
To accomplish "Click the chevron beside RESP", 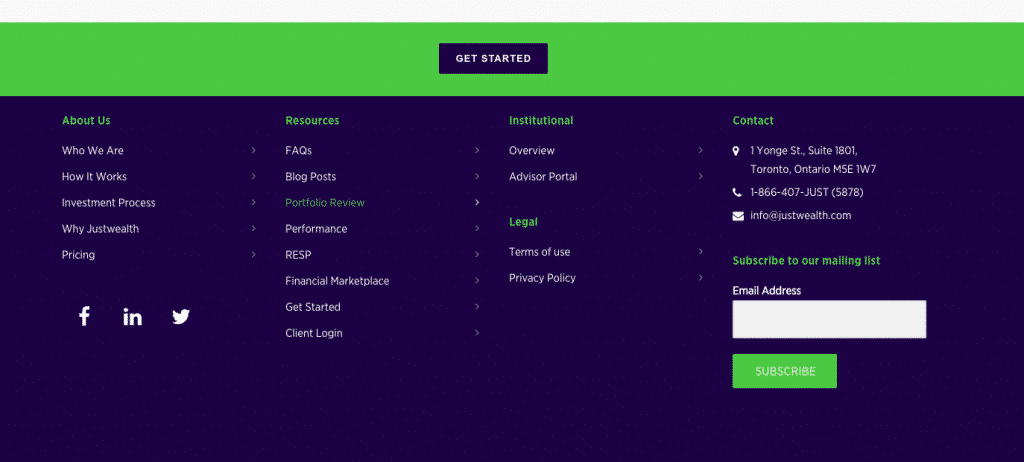I will pyautogui.click(x=477, y=255).
